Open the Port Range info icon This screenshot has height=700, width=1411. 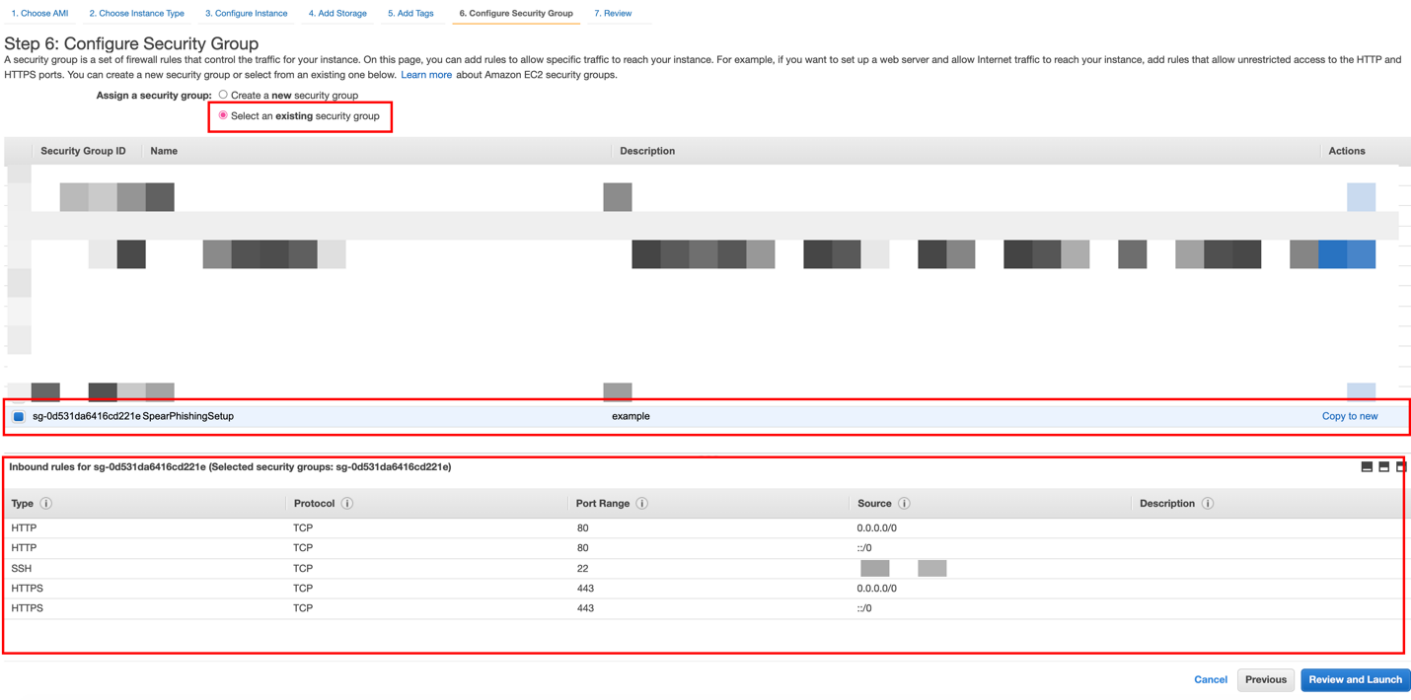641,504
